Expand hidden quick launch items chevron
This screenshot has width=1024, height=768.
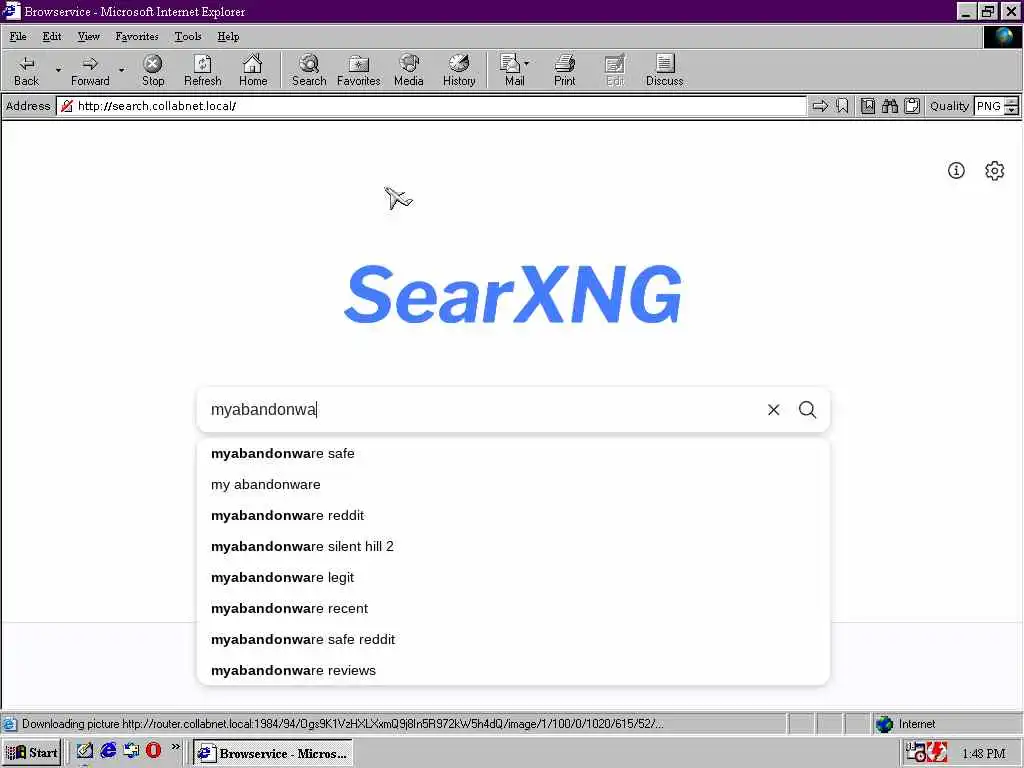[x=176, y=746]
